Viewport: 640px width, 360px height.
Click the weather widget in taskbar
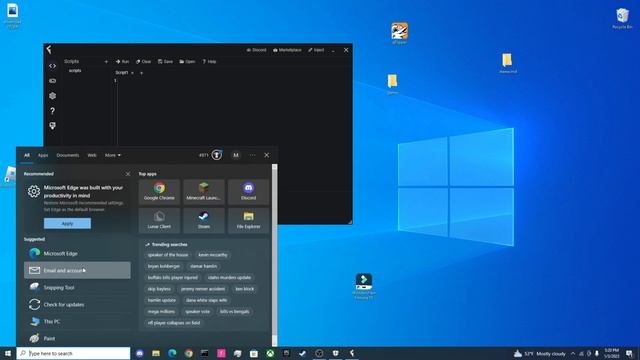tap(539, 353)
